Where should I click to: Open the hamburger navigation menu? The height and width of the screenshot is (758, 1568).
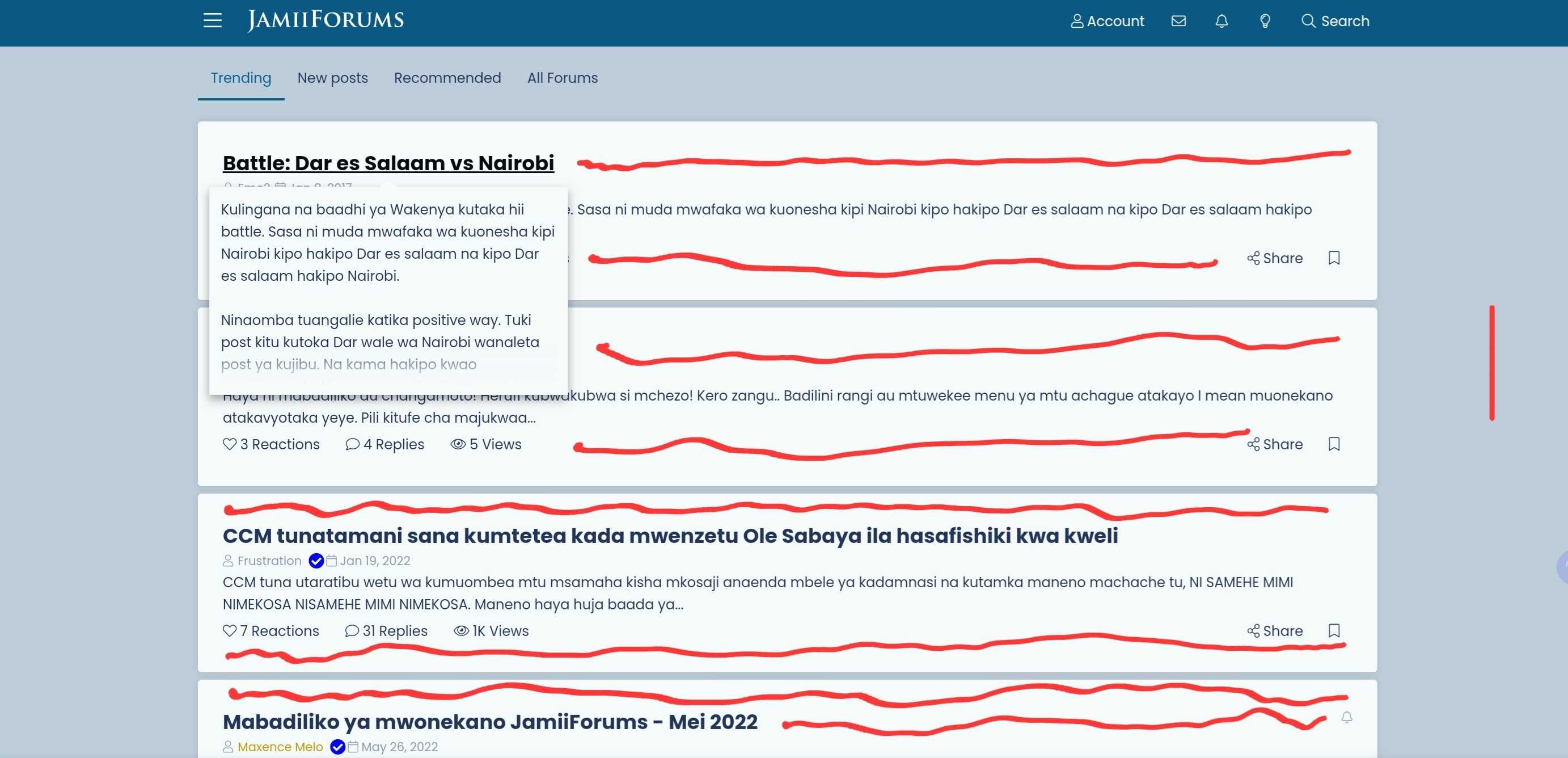(x=213, y=20)
